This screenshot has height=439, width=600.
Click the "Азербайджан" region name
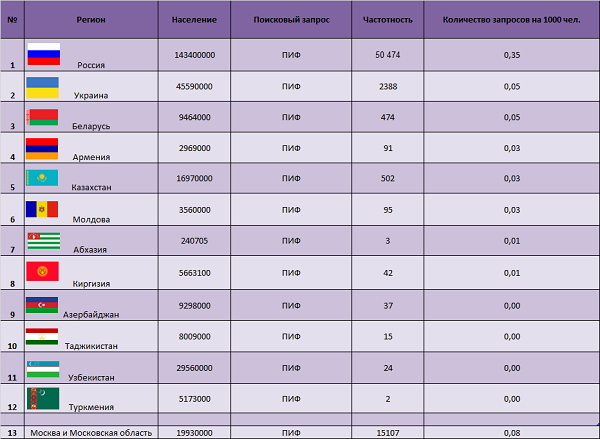pos(91,315)
